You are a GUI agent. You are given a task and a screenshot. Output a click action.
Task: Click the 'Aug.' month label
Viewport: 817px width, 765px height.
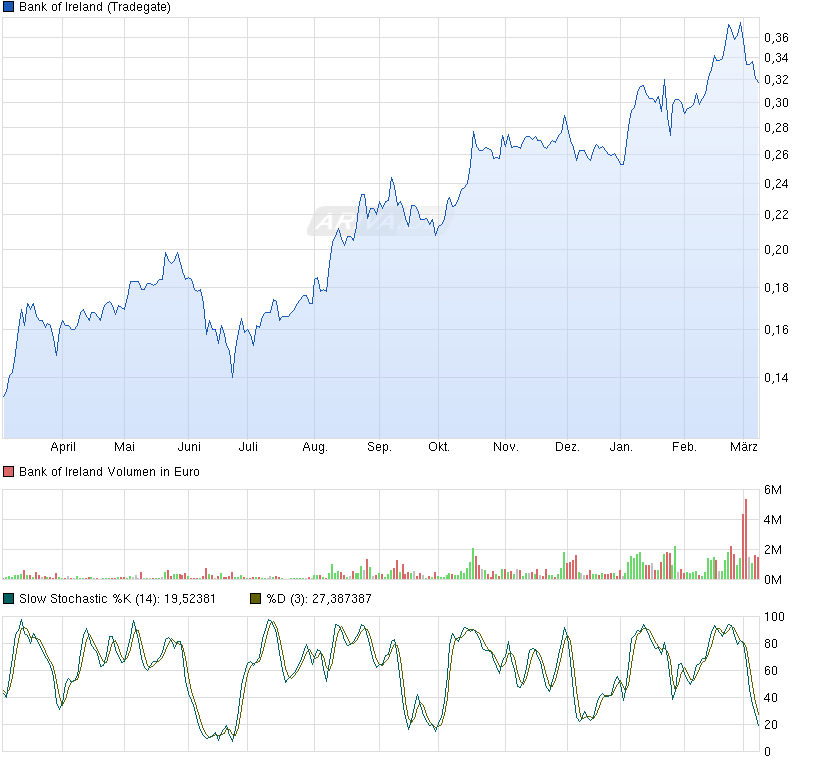tap(315, 447)
